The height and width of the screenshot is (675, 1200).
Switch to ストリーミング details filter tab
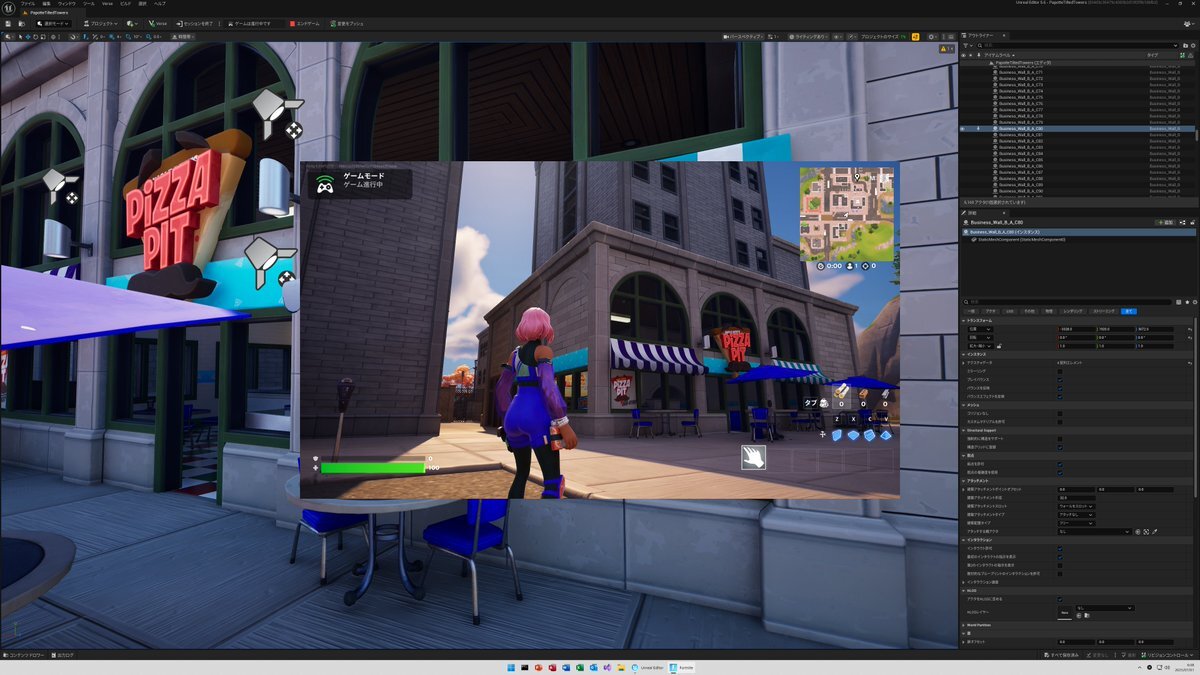tap(1103, 311)
